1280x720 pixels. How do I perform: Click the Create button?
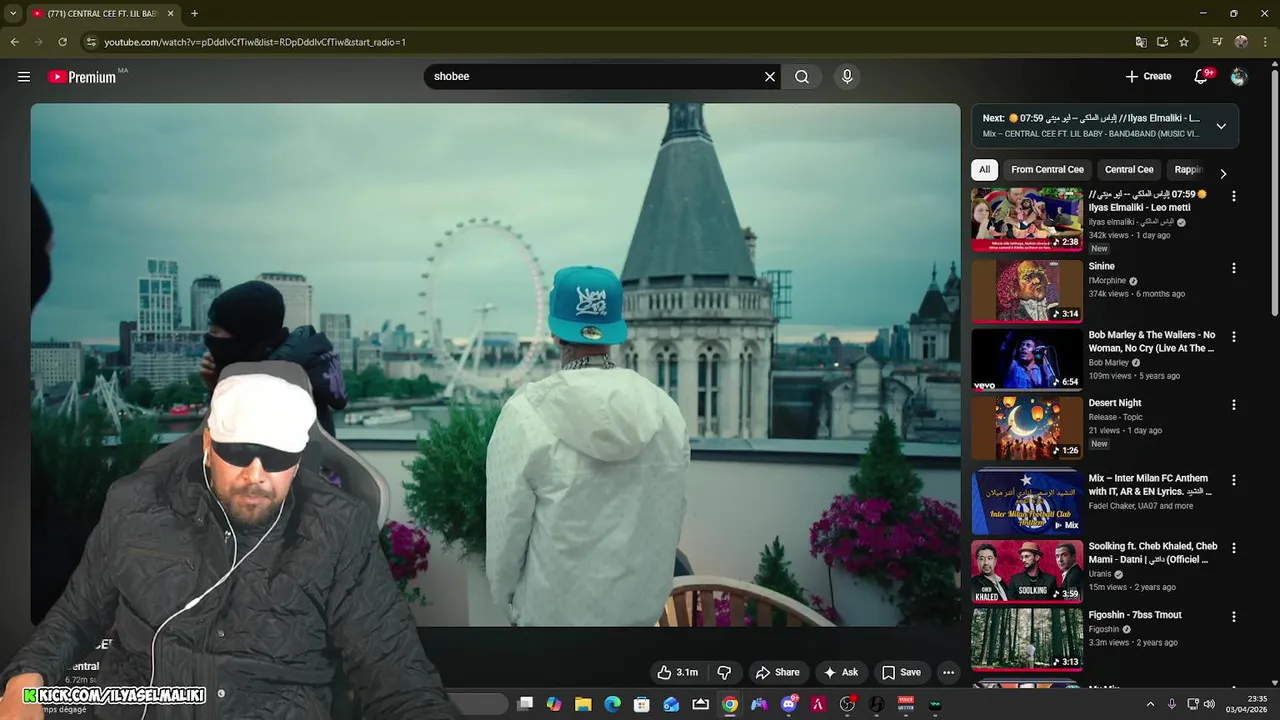[x=1148, y=76]
